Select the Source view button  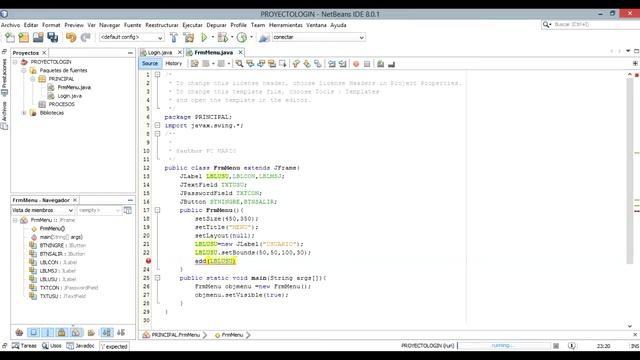click(x=150, y=64)
